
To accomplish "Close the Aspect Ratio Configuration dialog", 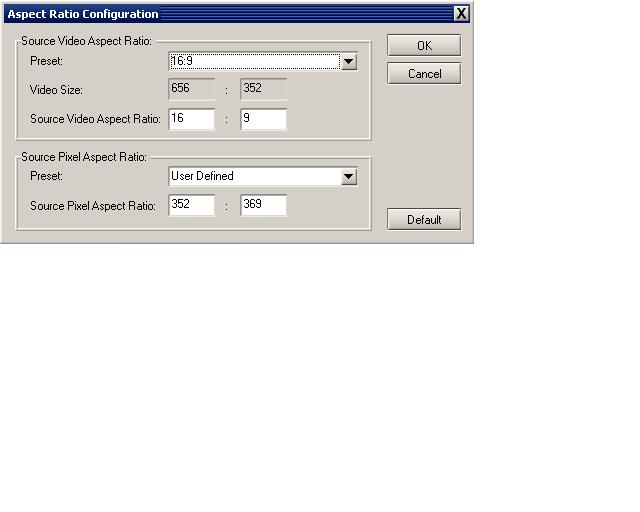I will pos(461,13).
